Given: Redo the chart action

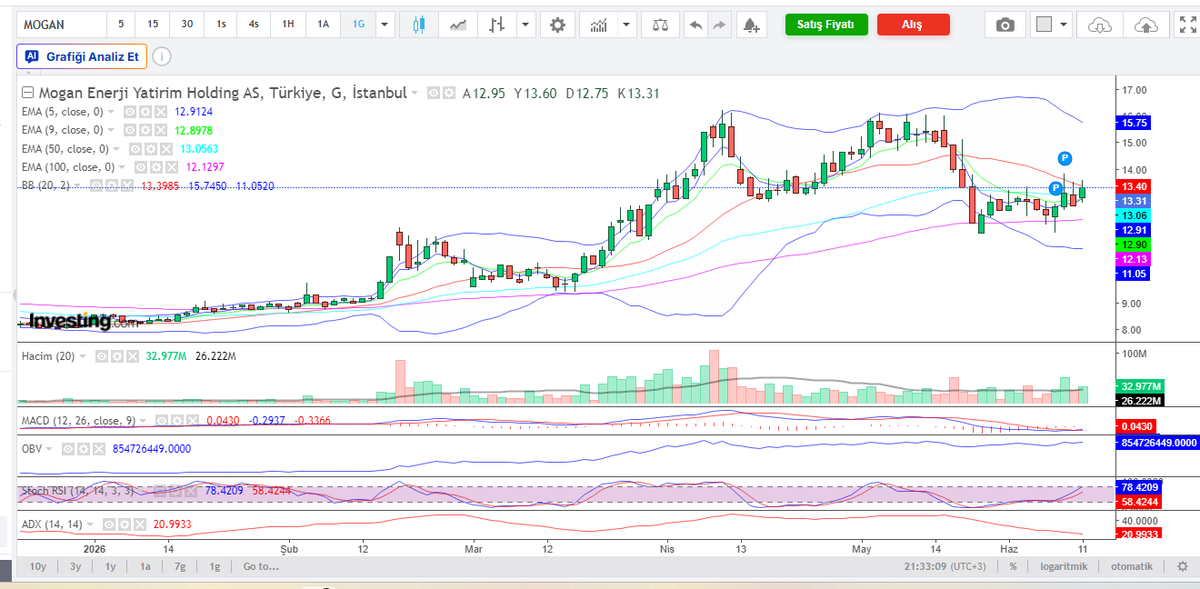Looking at the screenshot, I should [718, 25].
